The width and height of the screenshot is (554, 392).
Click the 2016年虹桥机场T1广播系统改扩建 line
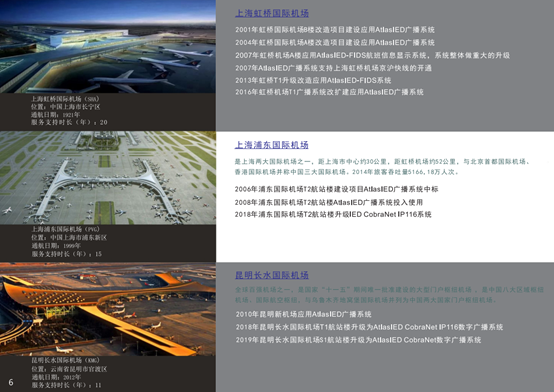click(329, 92)
